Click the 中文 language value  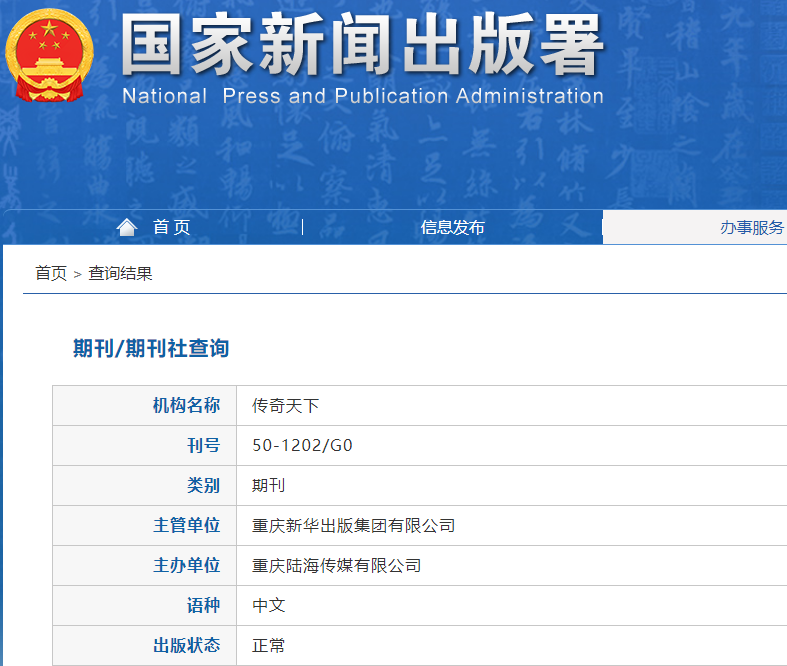(x=268, y=605)
